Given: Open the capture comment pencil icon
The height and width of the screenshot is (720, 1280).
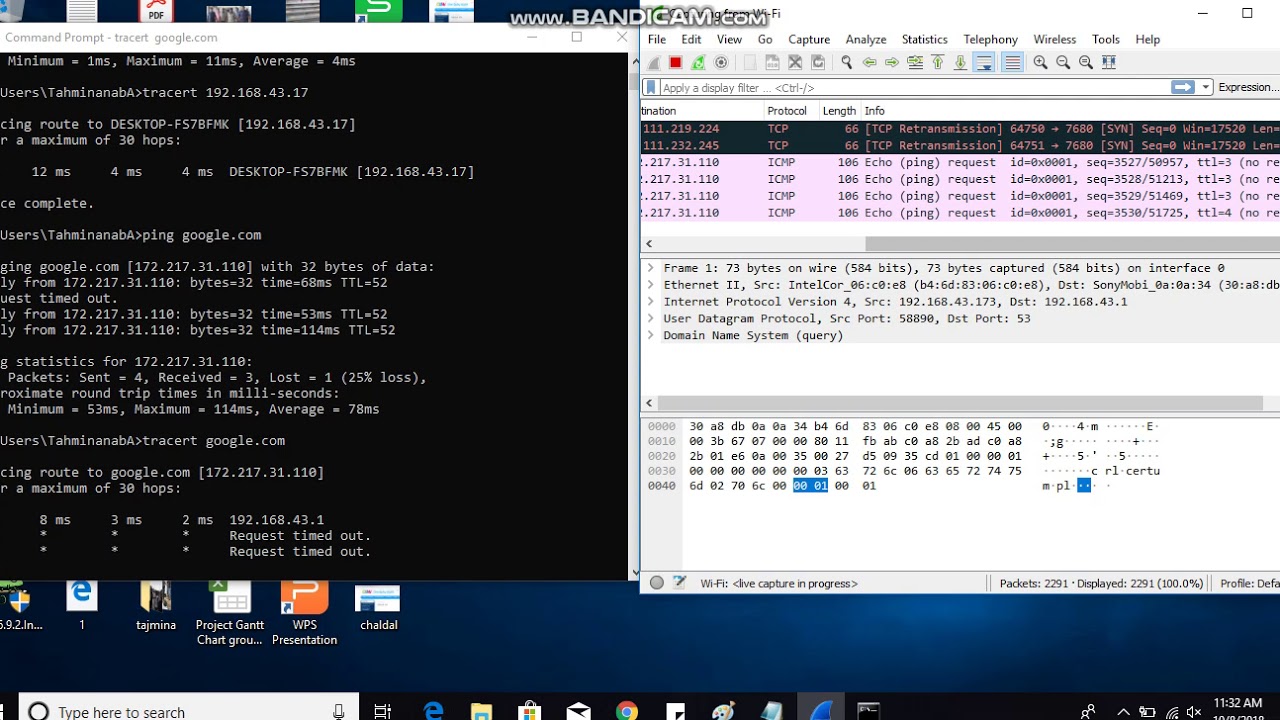Looking at the screenshot, I should coord(680,583).
